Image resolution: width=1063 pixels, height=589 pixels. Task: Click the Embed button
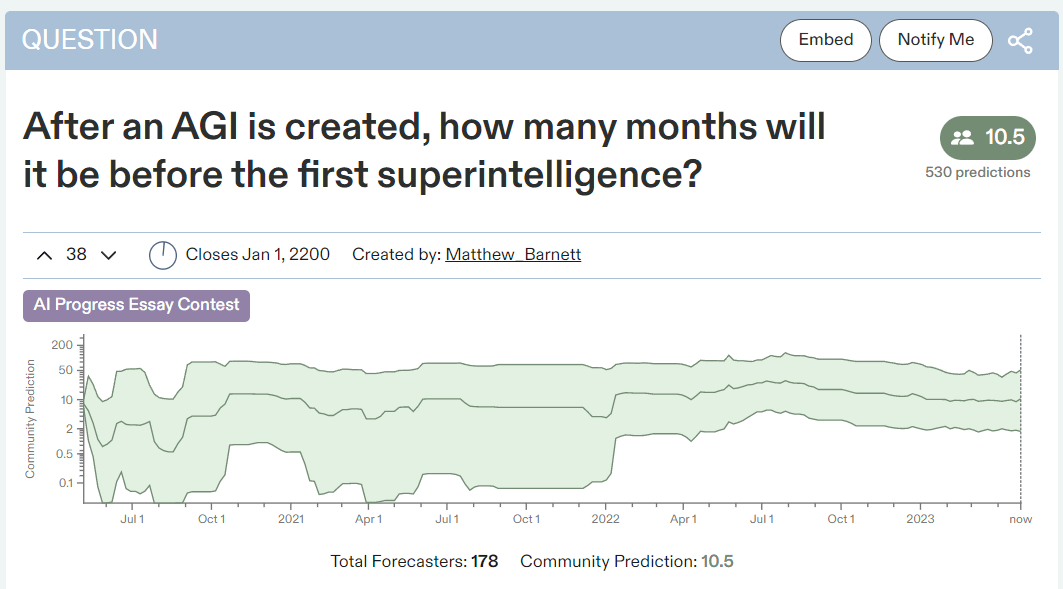pos(826,40)
